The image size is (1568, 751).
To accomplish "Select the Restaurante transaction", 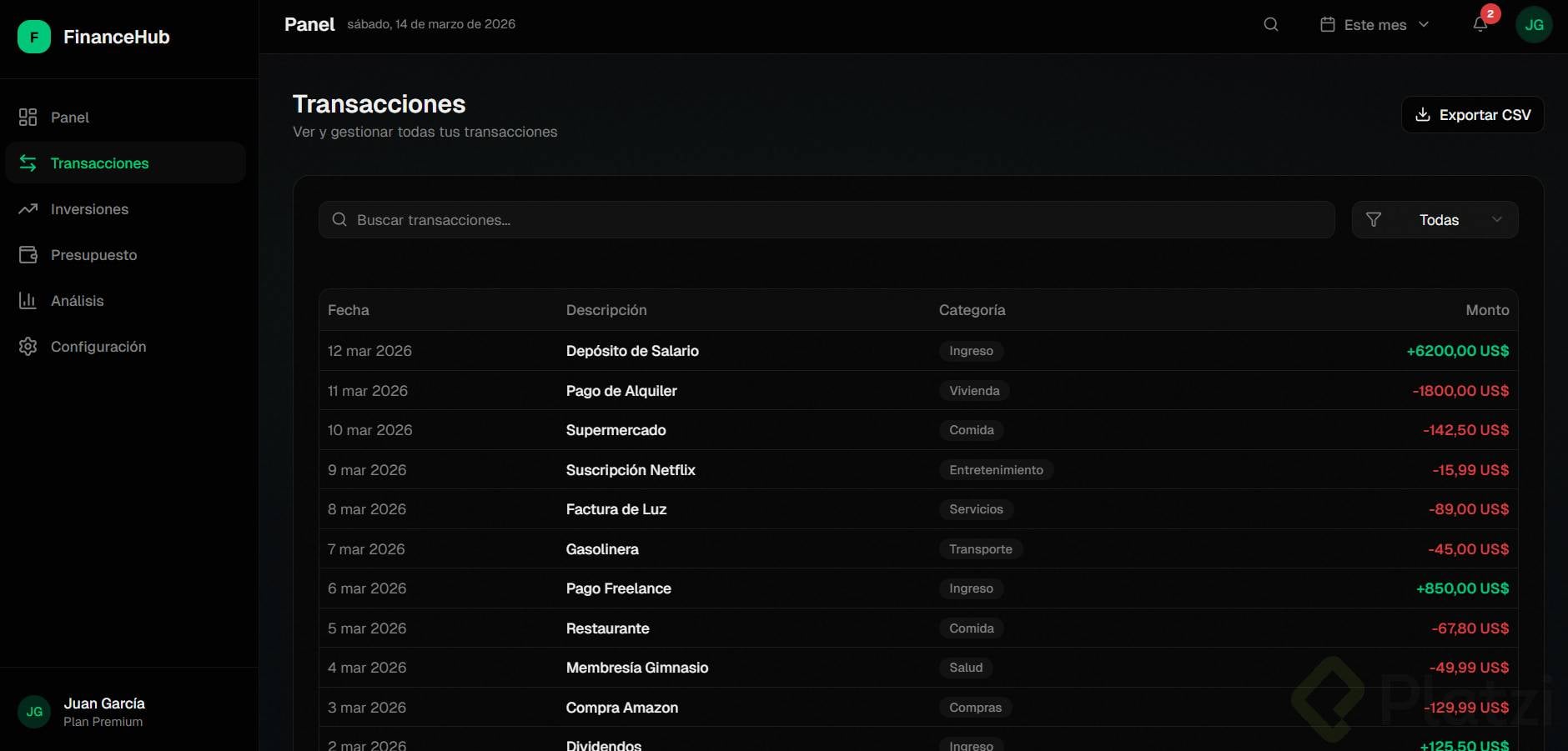I will click(918, 628).
